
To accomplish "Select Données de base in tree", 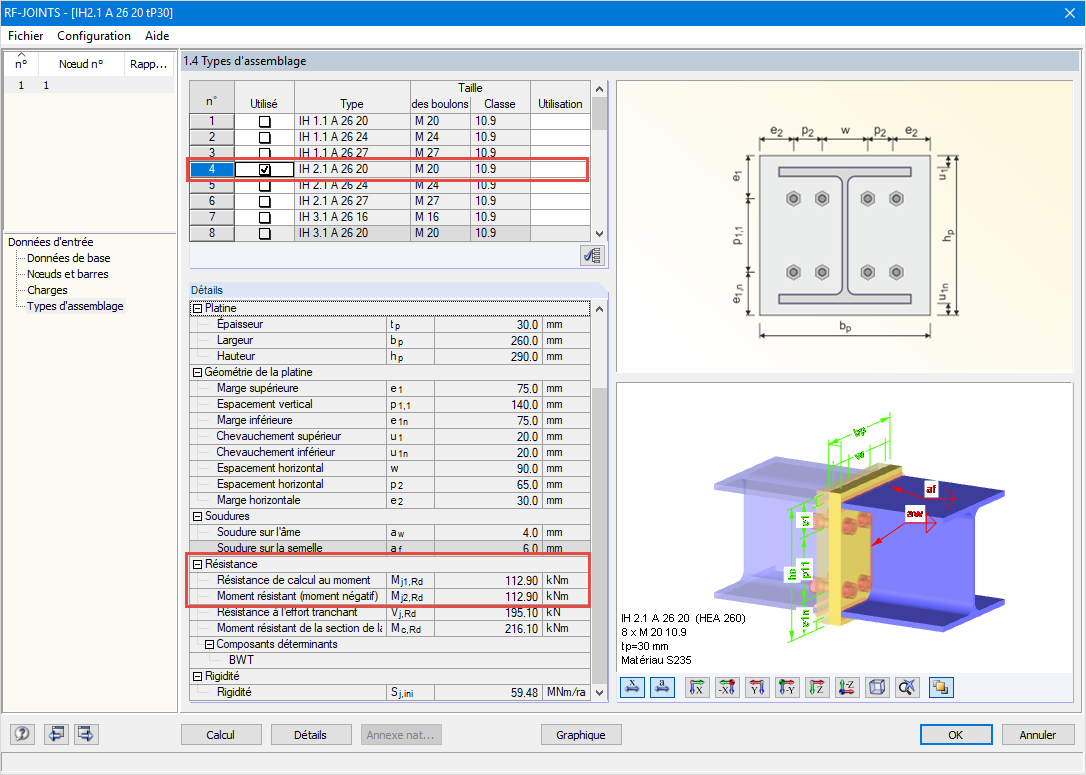I will pyautogui.click(x=69, y=258).
